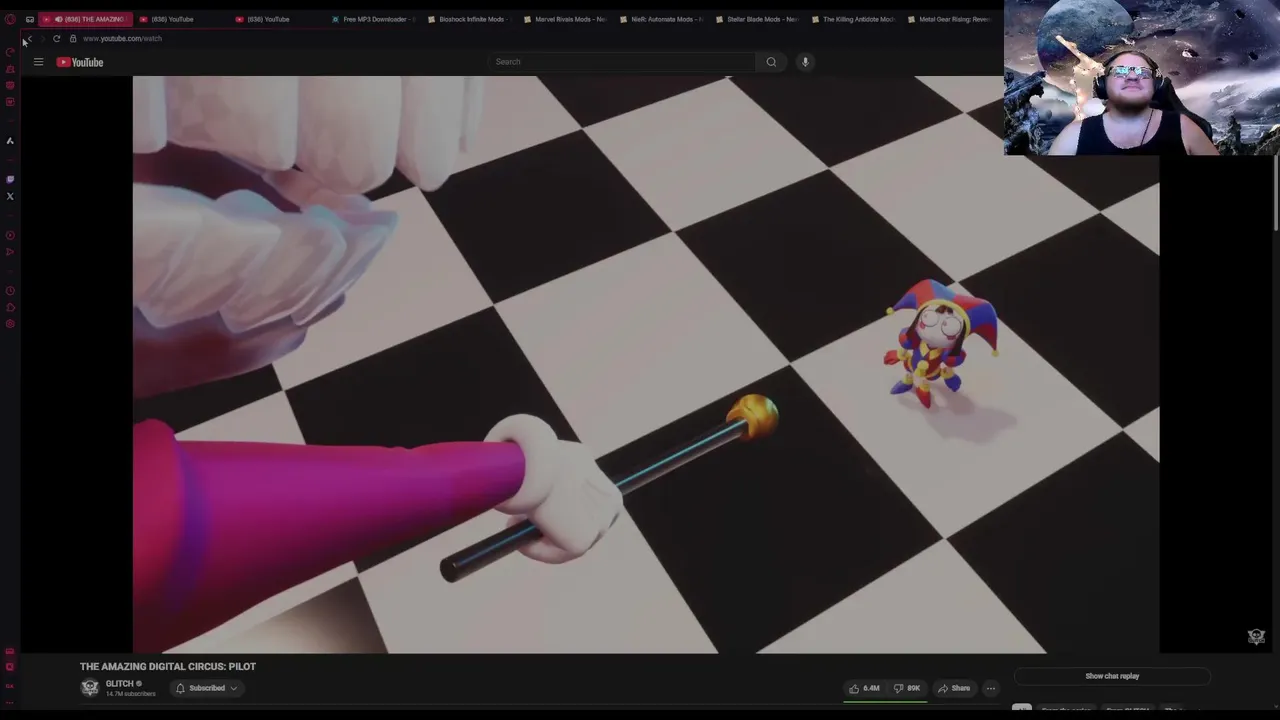
Task: Open sidebar history clock icon
Action: 10,291
